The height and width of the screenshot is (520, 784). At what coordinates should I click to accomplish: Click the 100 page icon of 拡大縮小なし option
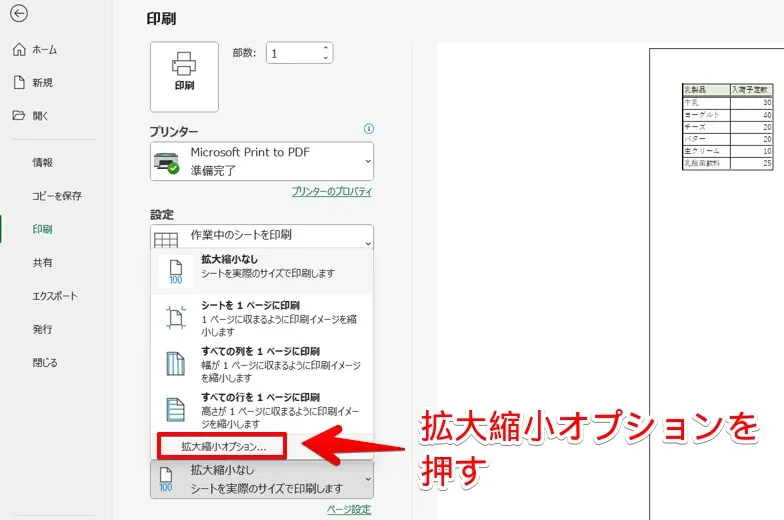click(x=176, y=272)
